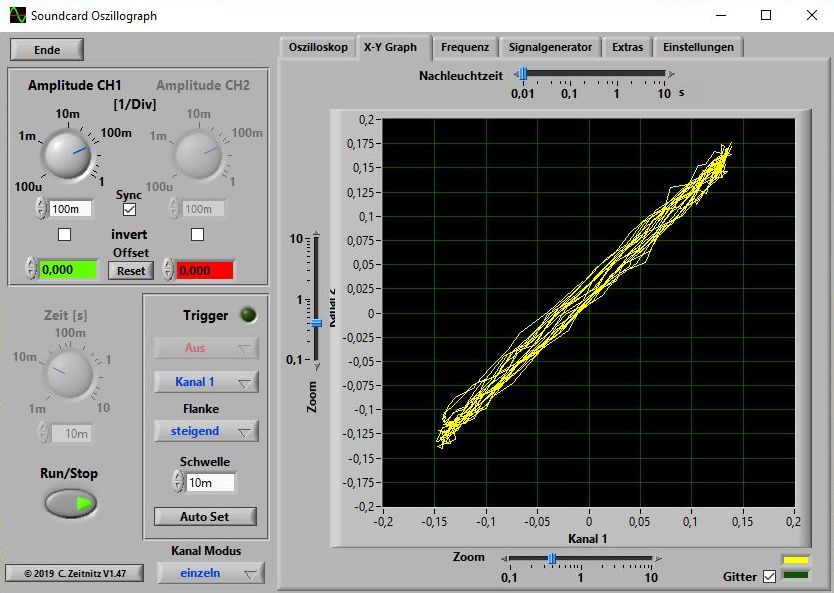The height and width of the screenshot is (593, 834).
Task: Disable the Gitter grid checkbox
Action: [769, 576]
